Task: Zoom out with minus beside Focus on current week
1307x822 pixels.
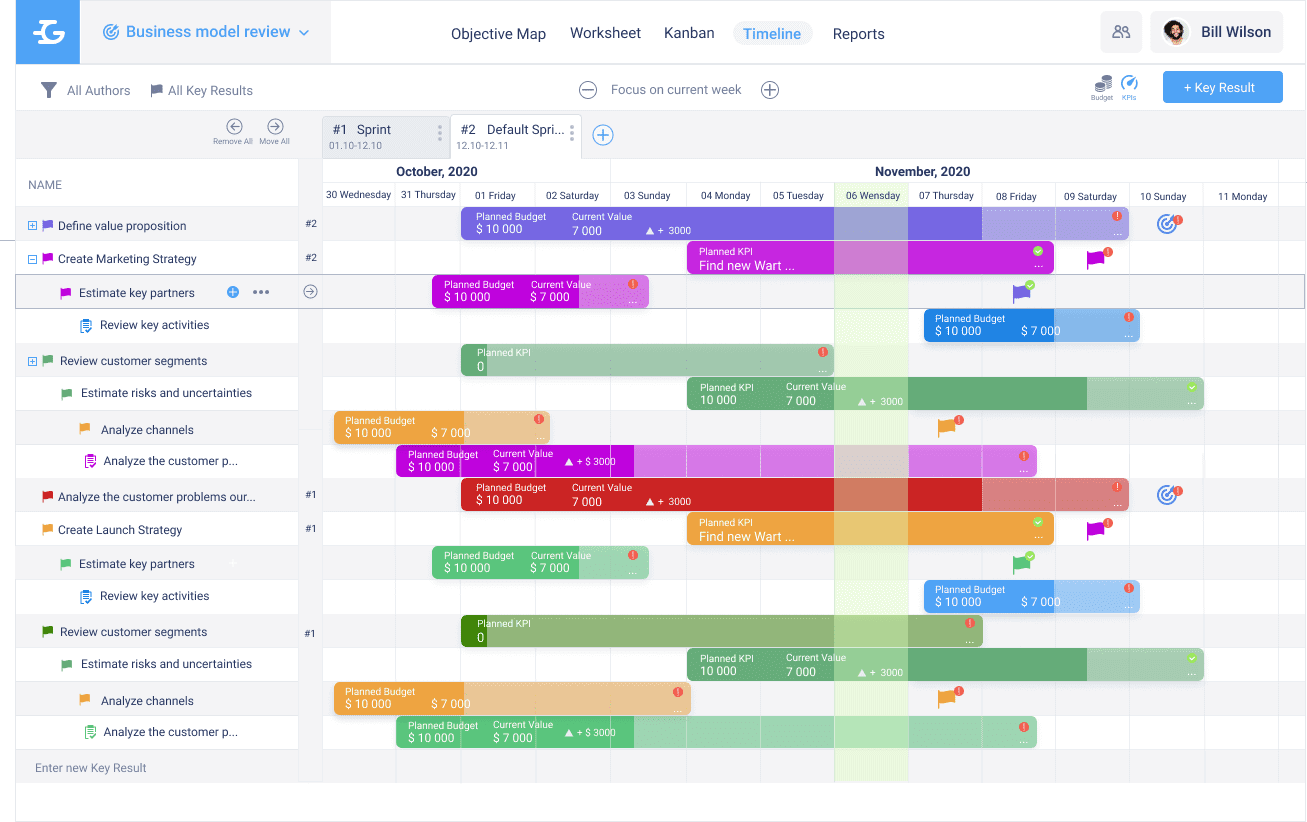Action: [x=588, y=90]
